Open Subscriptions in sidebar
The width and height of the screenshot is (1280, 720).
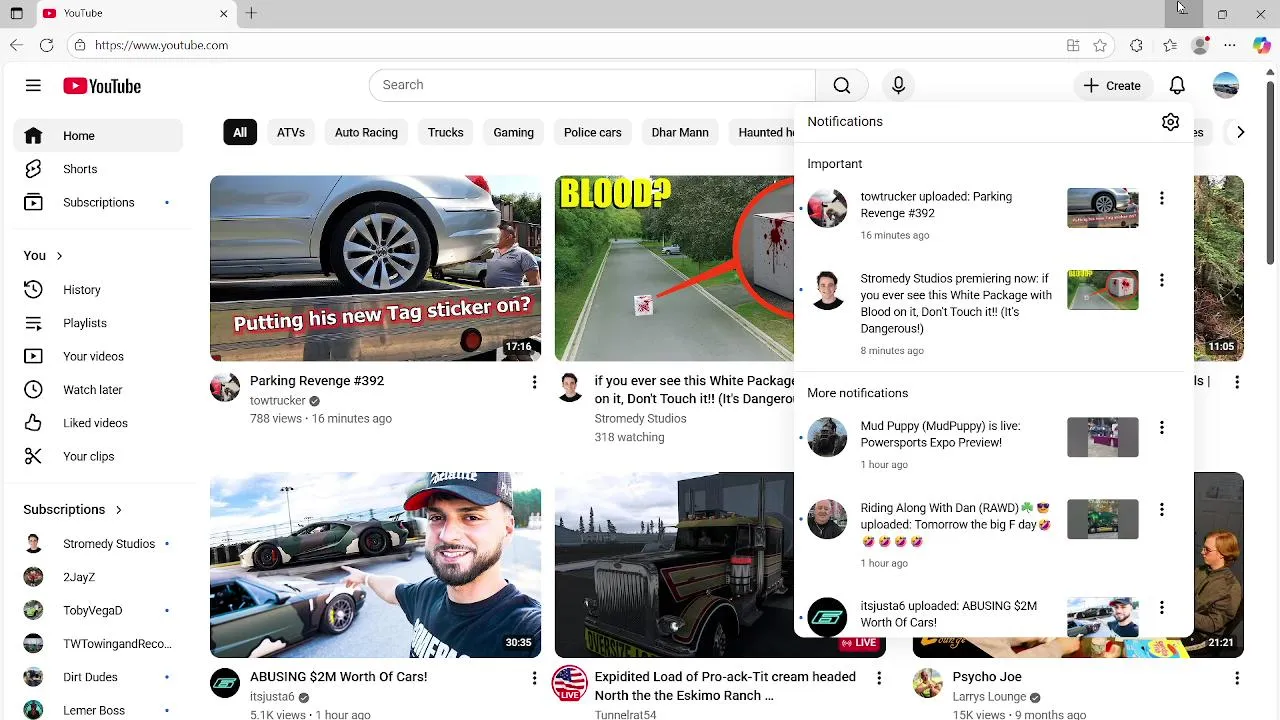point(98,202)
